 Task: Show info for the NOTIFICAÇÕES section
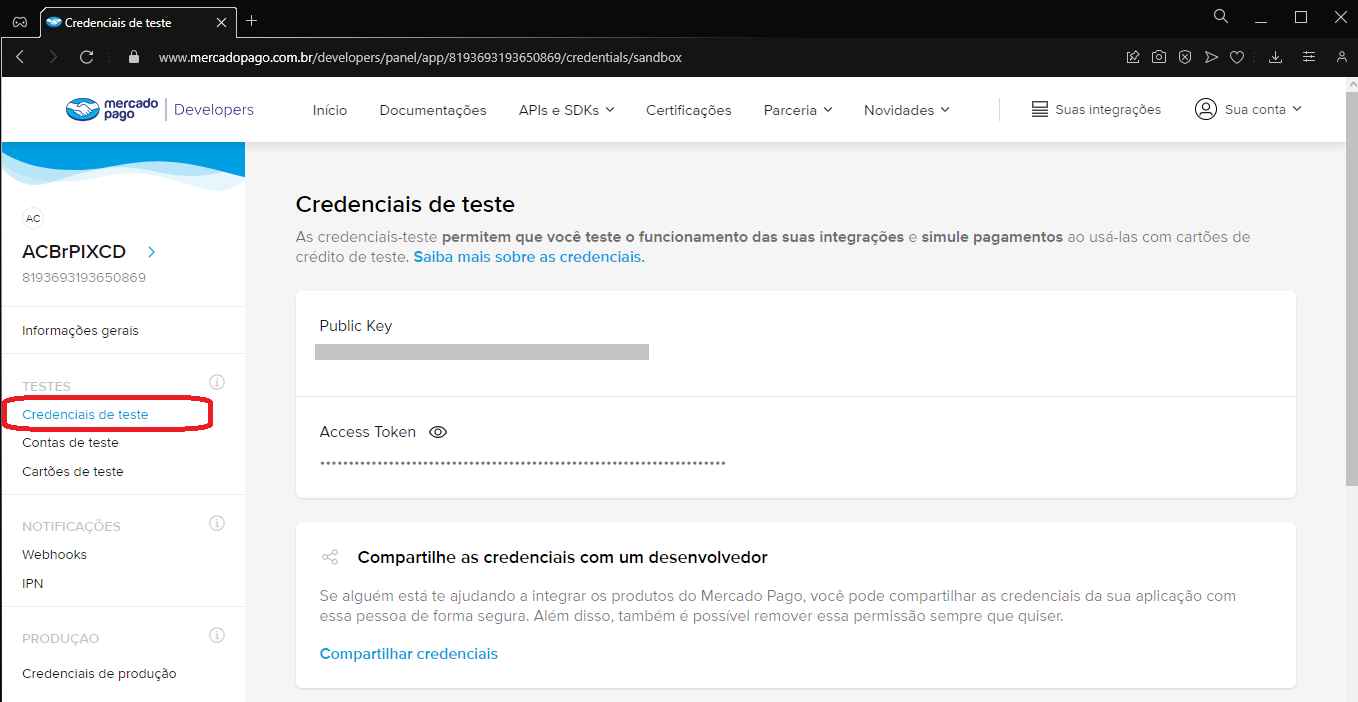pos(217,523)
